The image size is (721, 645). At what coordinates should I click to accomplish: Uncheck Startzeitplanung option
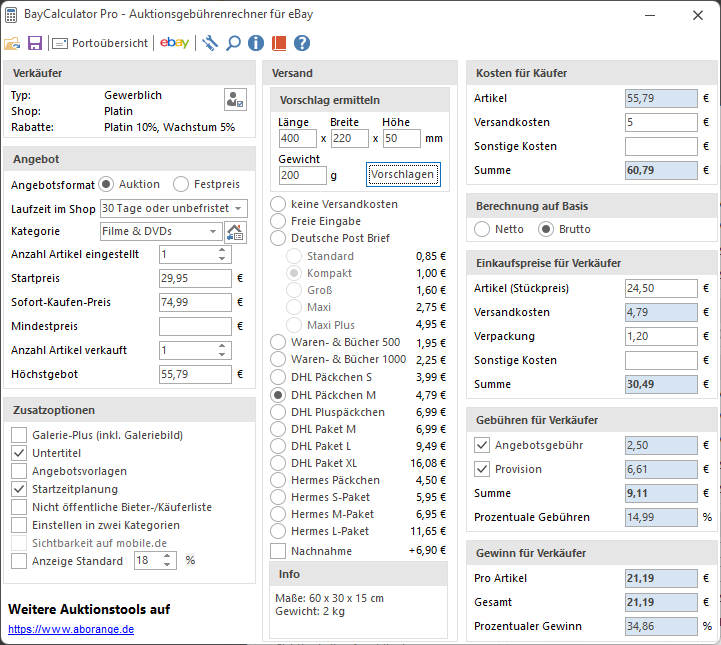tap(19, 489)
